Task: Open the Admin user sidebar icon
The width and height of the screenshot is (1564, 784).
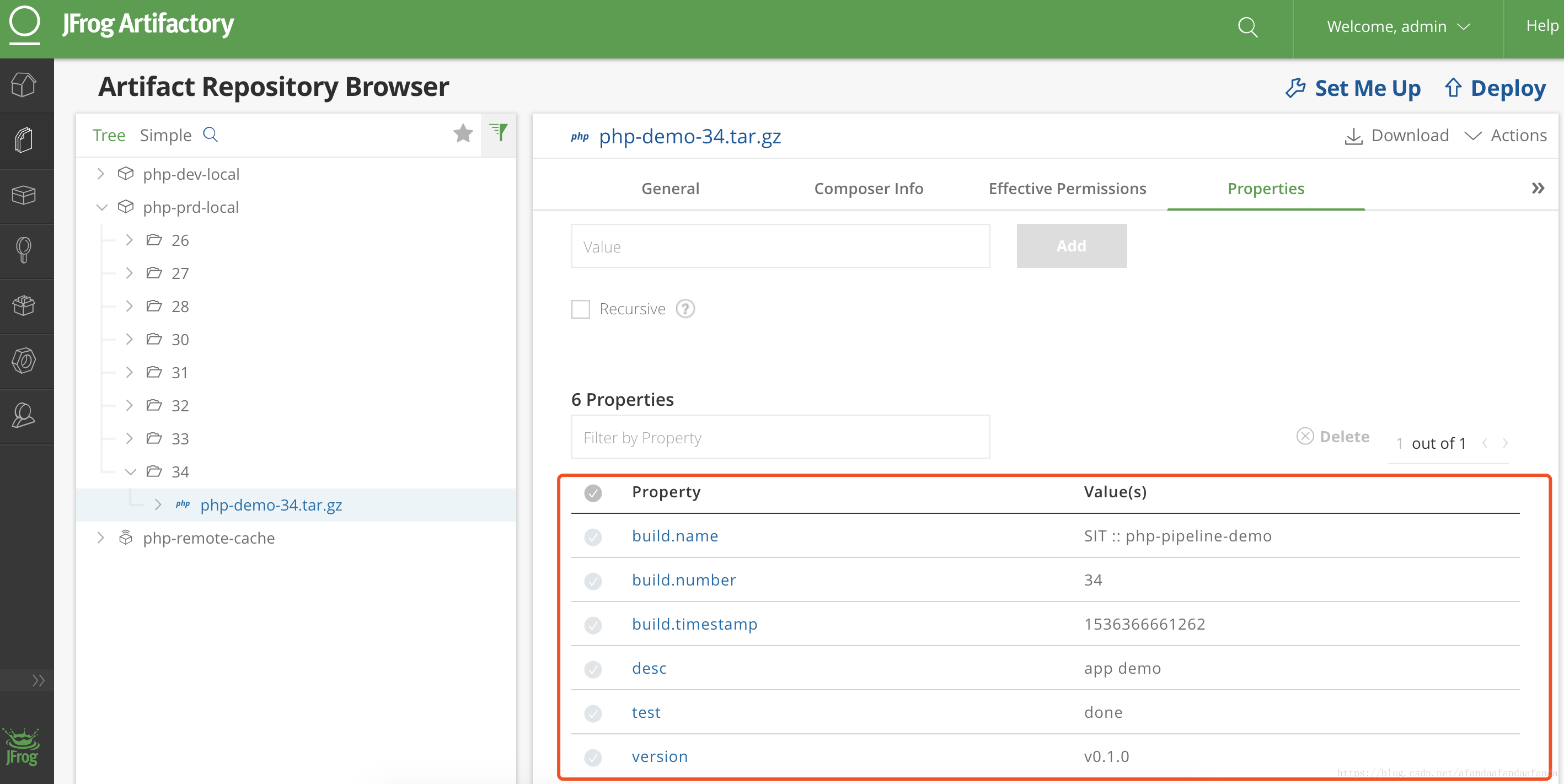Action: click(24, 416)
